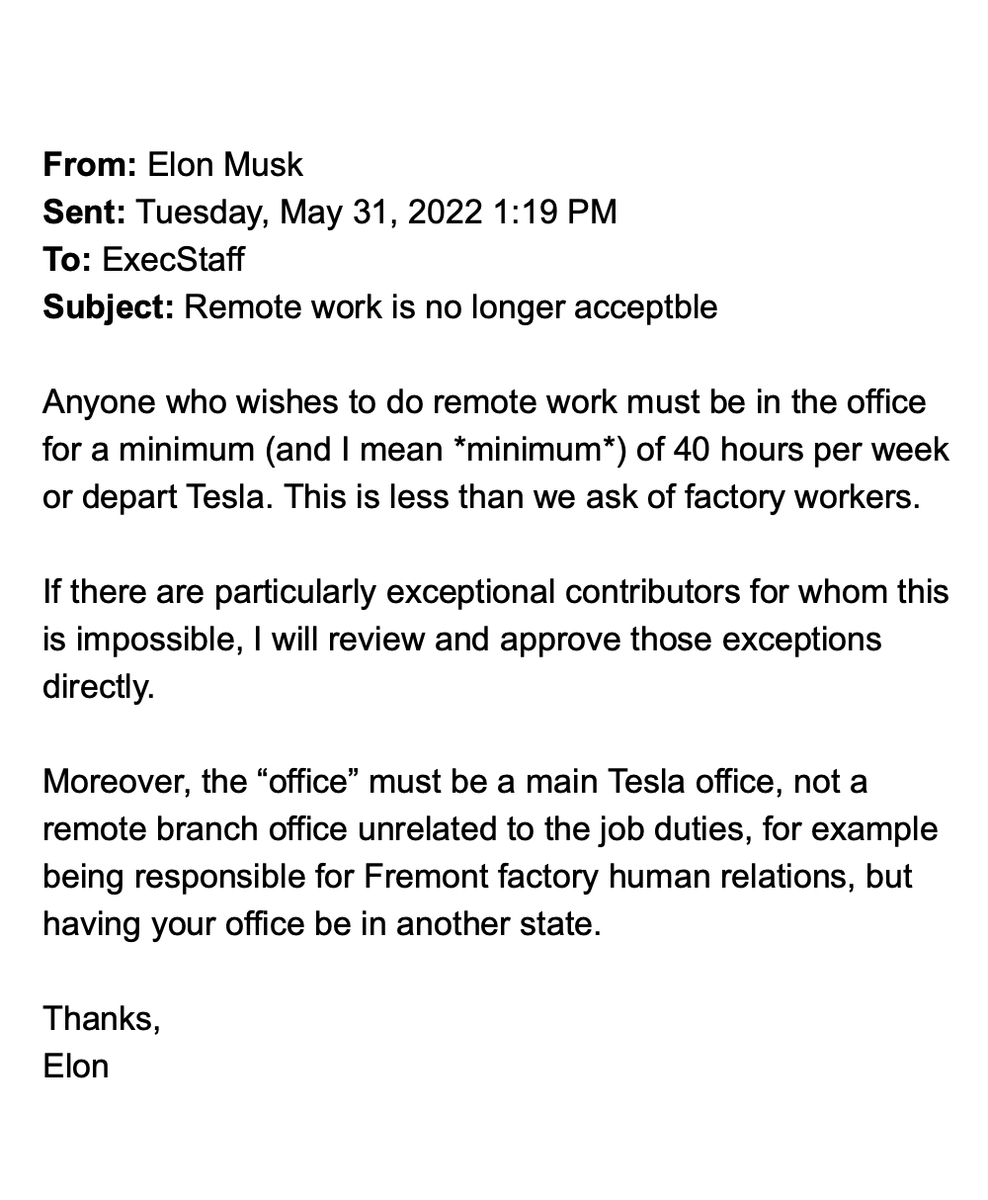The width and height of the screenshot is (988, 1200).
Task: Click the sender name Elon Musk
Action: 225,164
